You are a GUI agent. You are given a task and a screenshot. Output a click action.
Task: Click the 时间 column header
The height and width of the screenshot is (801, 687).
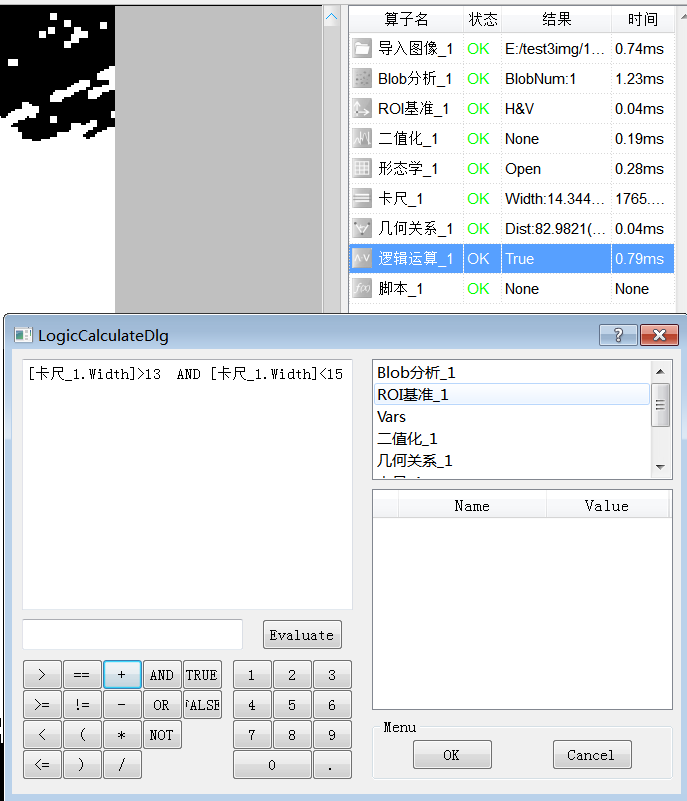(x=643, y=19)
